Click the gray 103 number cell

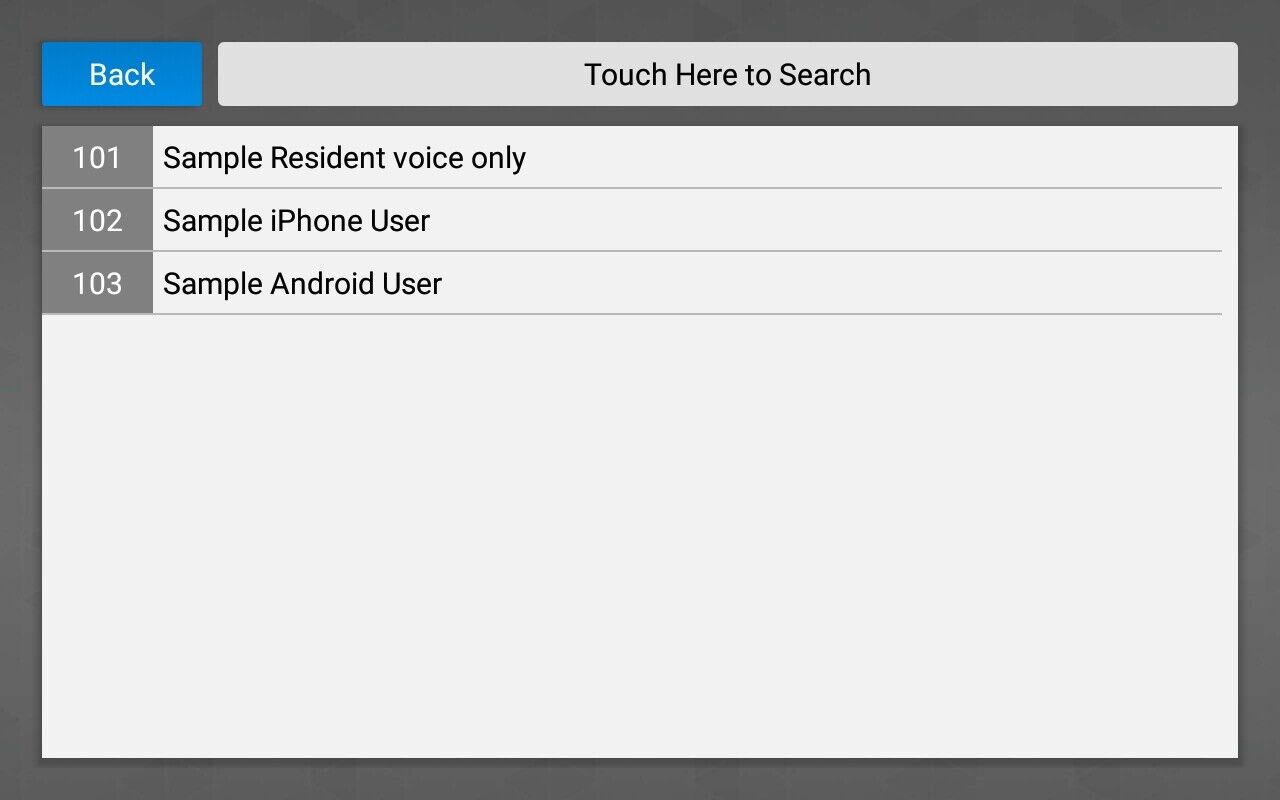(97, 284)
